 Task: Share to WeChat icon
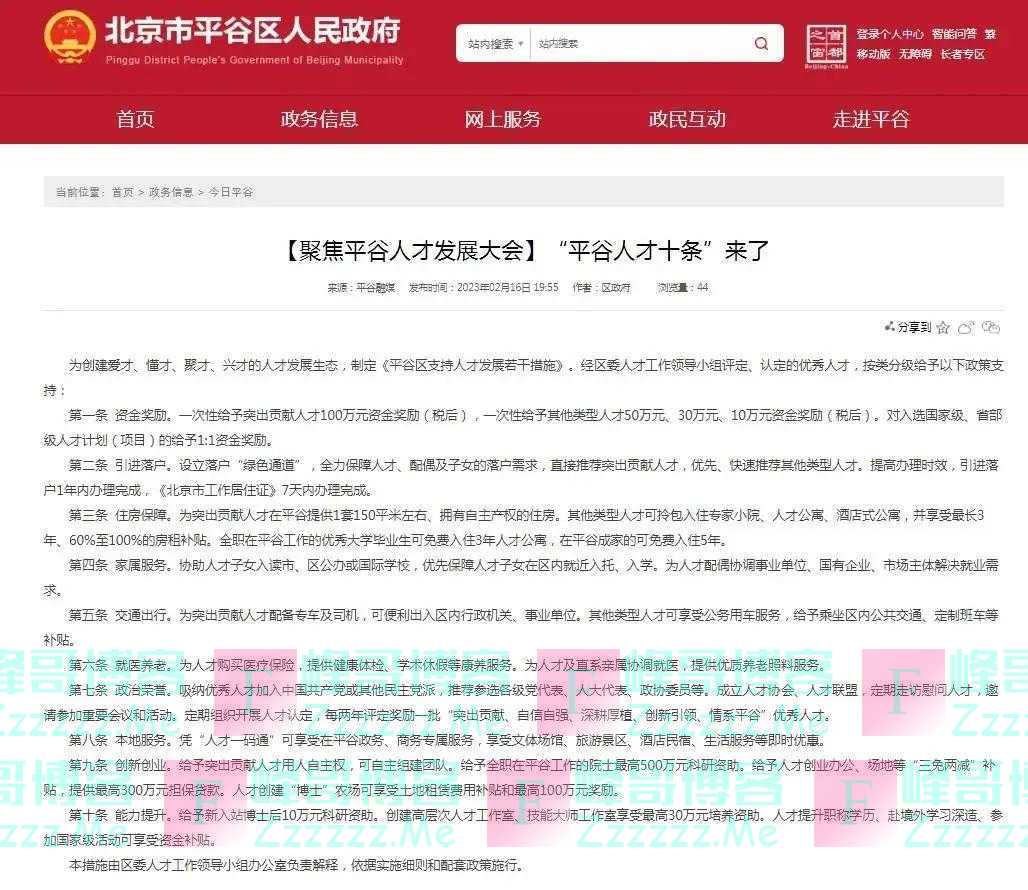(x=991, y=328)
